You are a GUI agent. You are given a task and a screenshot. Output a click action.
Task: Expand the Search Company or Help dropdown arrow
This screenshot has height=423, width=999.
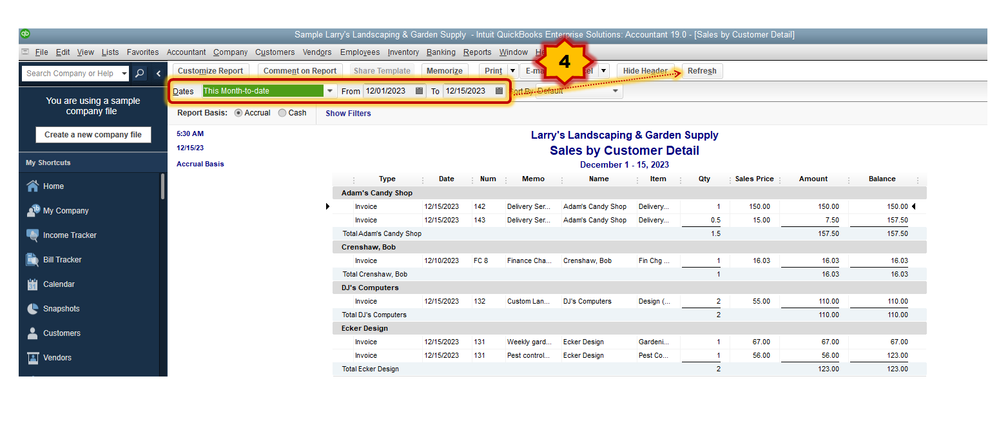[124, 73]
